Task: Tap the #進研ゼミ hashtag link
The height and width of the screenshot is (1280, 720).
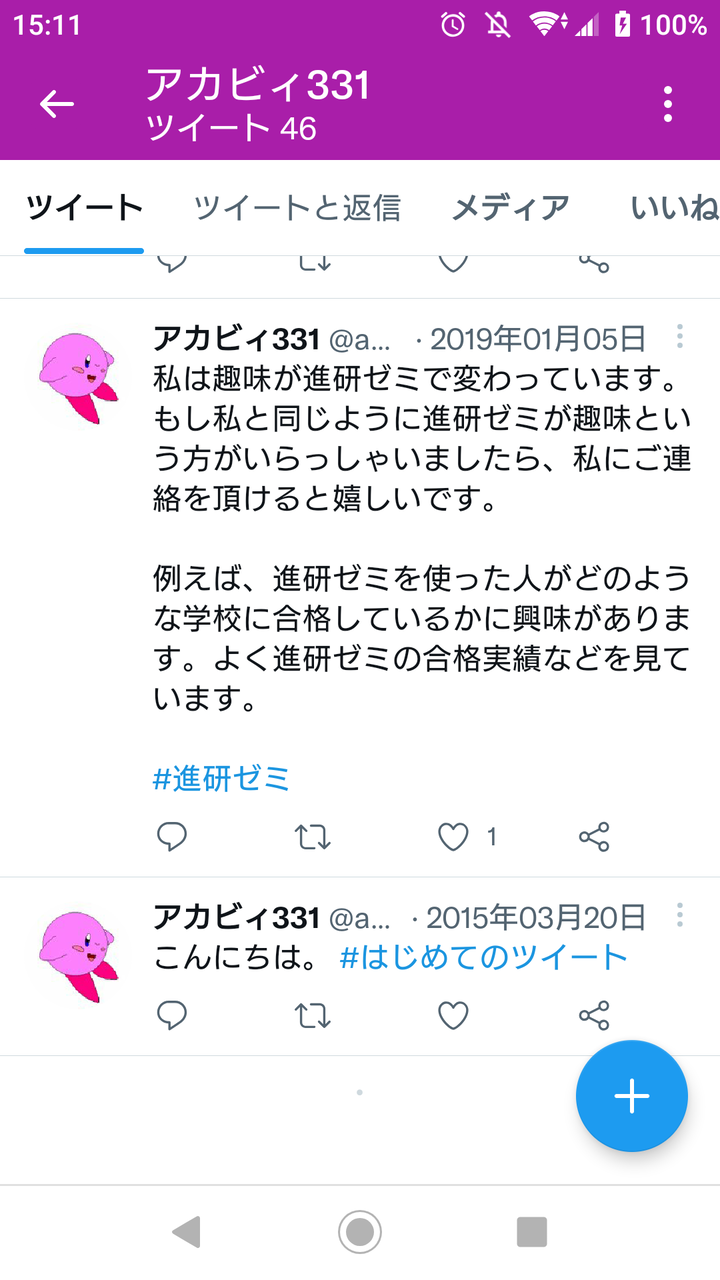Action: (221, 778)
